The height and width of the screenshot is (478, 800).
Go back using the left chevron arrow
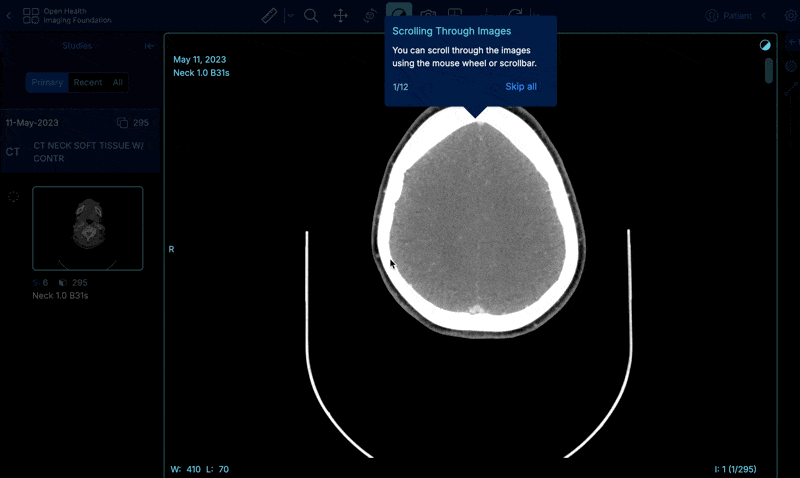[x=9, y=16]
